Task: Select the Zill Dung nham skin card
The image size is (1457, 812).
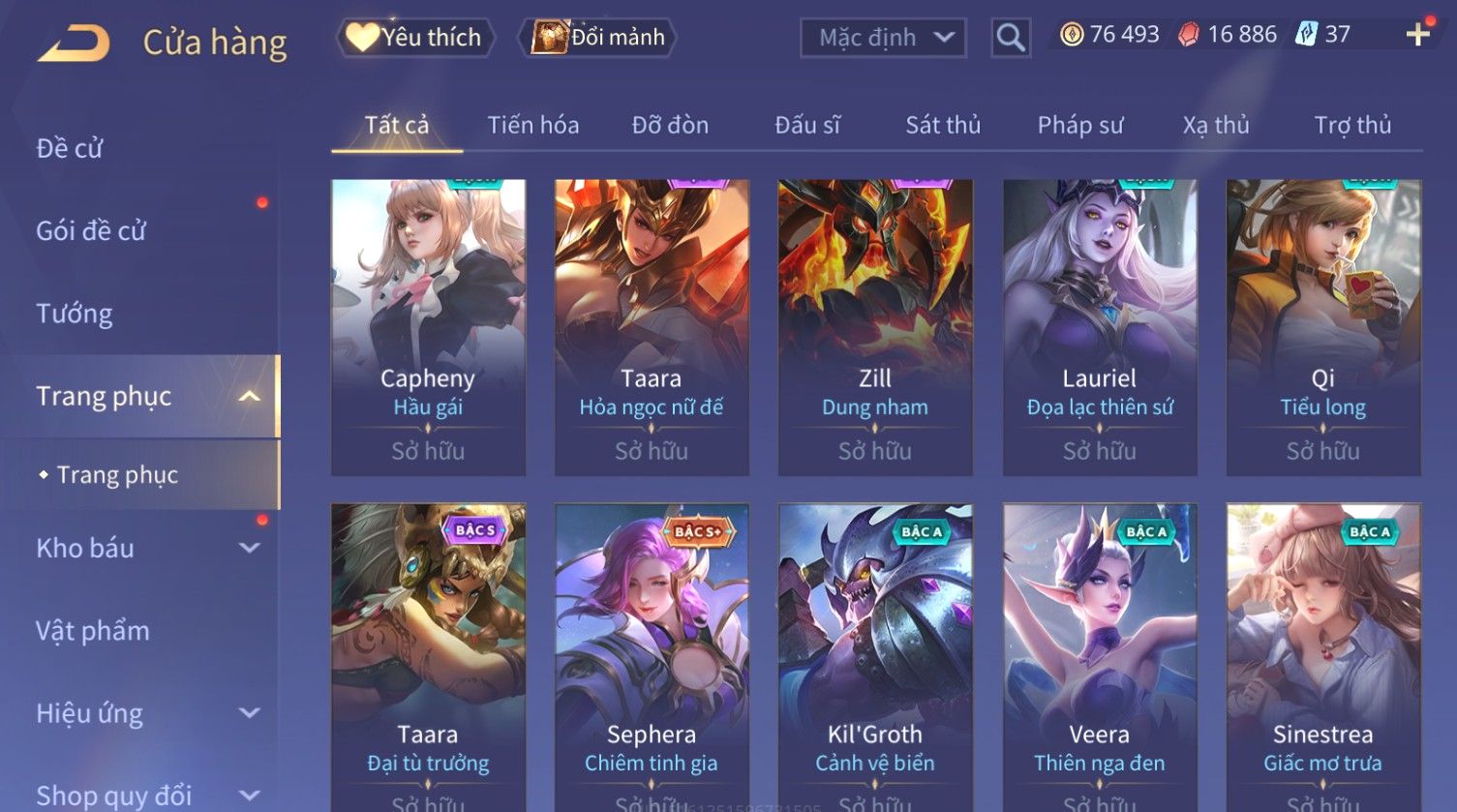Action: tap(875, 327)
